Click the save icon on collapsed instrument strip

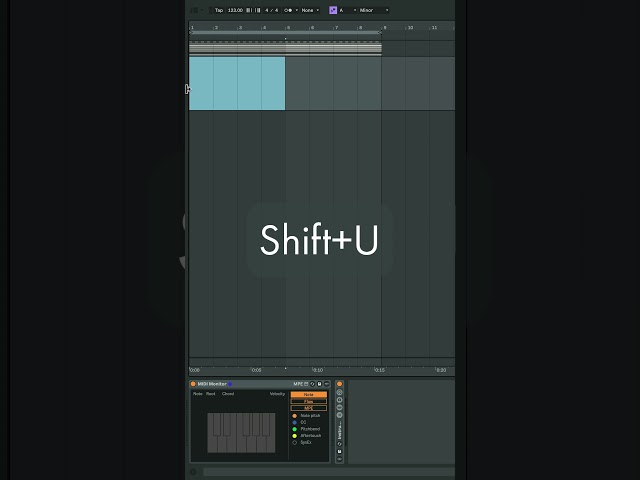pyautogui.click(x=339, y=451)
